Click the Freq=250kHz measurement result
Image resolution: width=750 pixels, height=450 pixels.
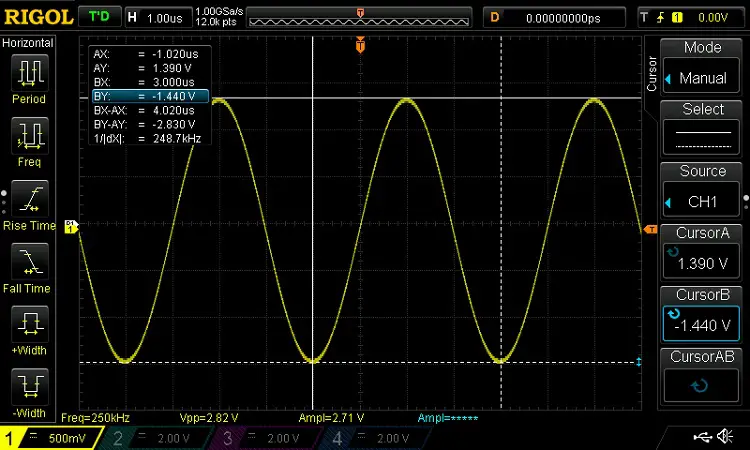[95, 418]
